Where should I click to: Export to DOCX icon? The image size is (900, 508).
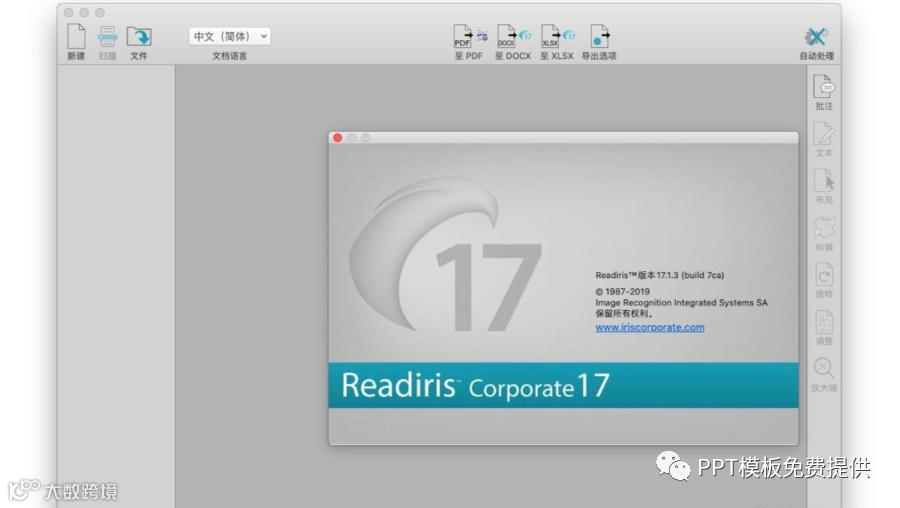513,36
